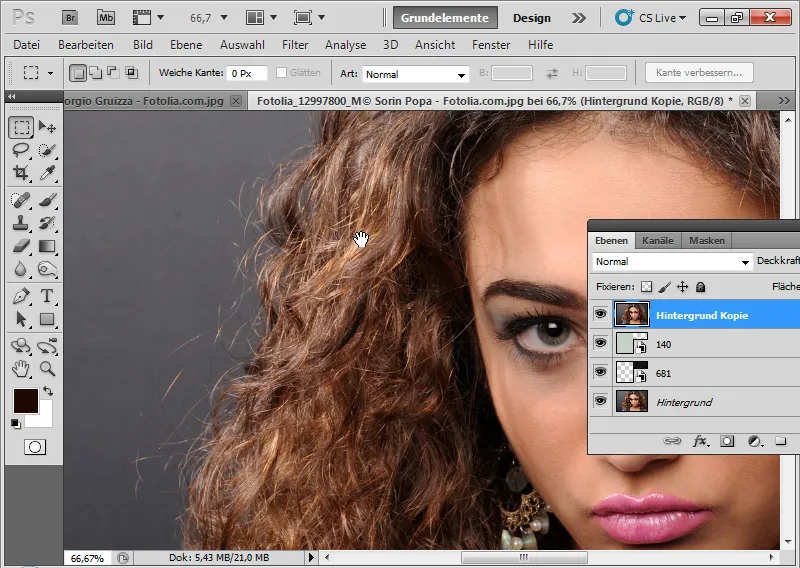Image resolution: width=800 pixels, height=568 pixels.
Task: Select the Pen tool
Action: click(x=21, y=296)
